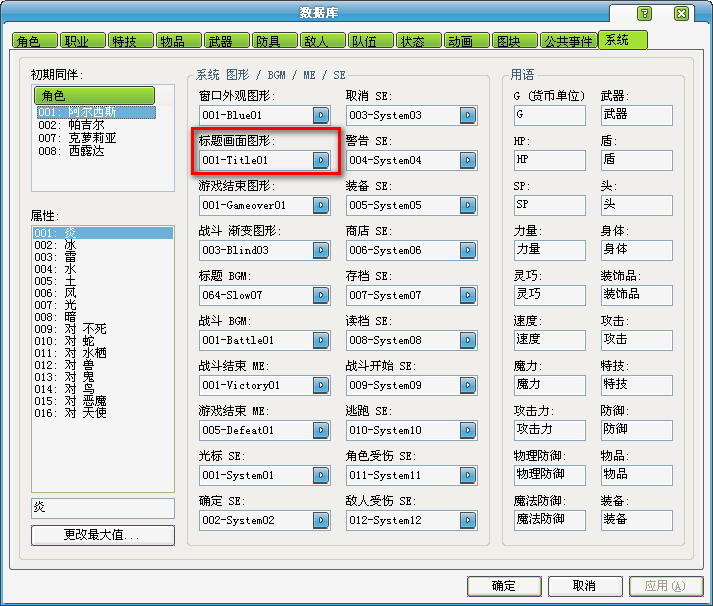This screenshot has width=713, height=606.
Task: Click the 存档 SE arrow button
Action: [x=467, y=295]
